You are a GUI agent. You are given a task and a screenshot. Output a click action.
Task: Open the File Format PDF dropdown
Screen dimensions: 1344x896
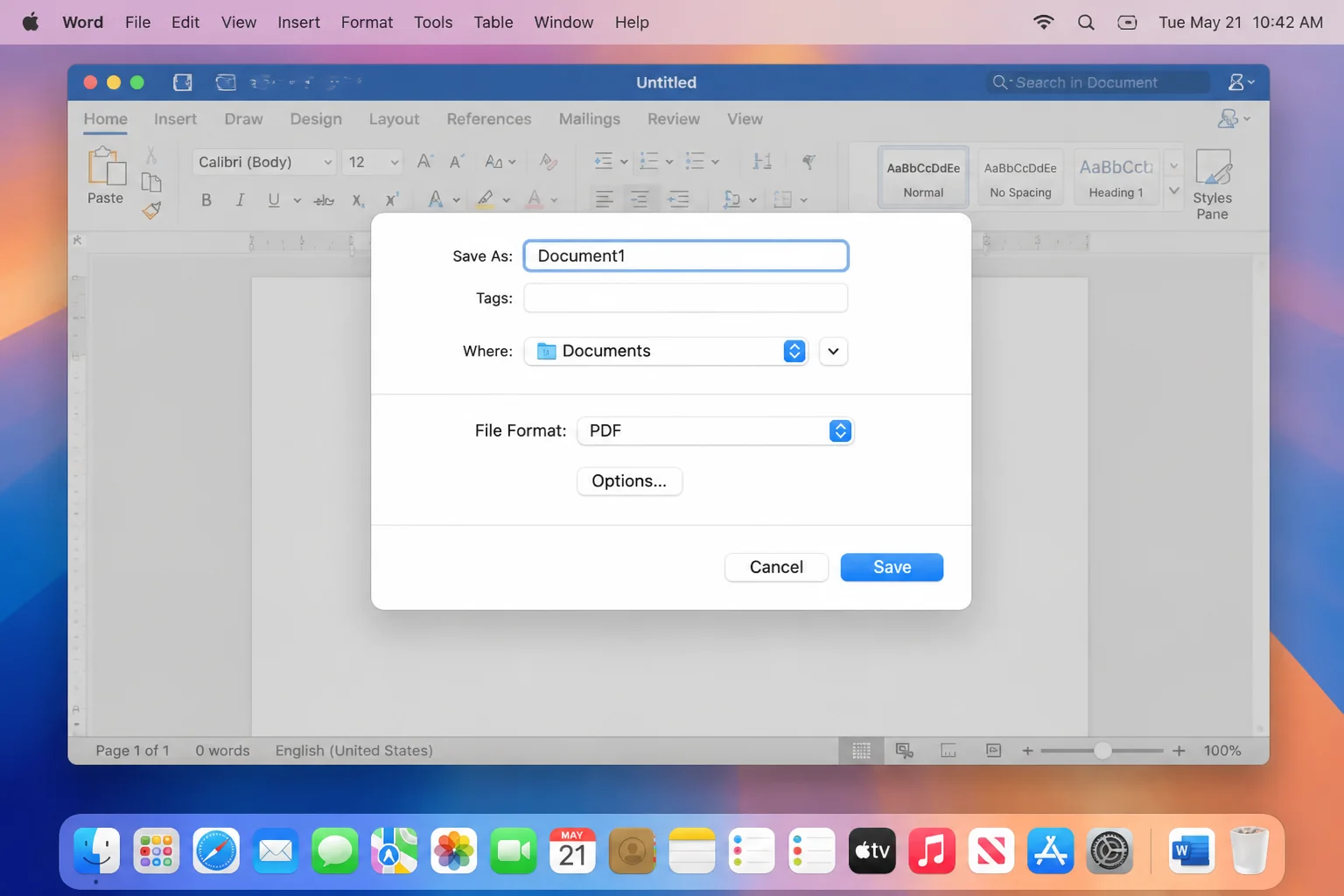click(715, 430)
